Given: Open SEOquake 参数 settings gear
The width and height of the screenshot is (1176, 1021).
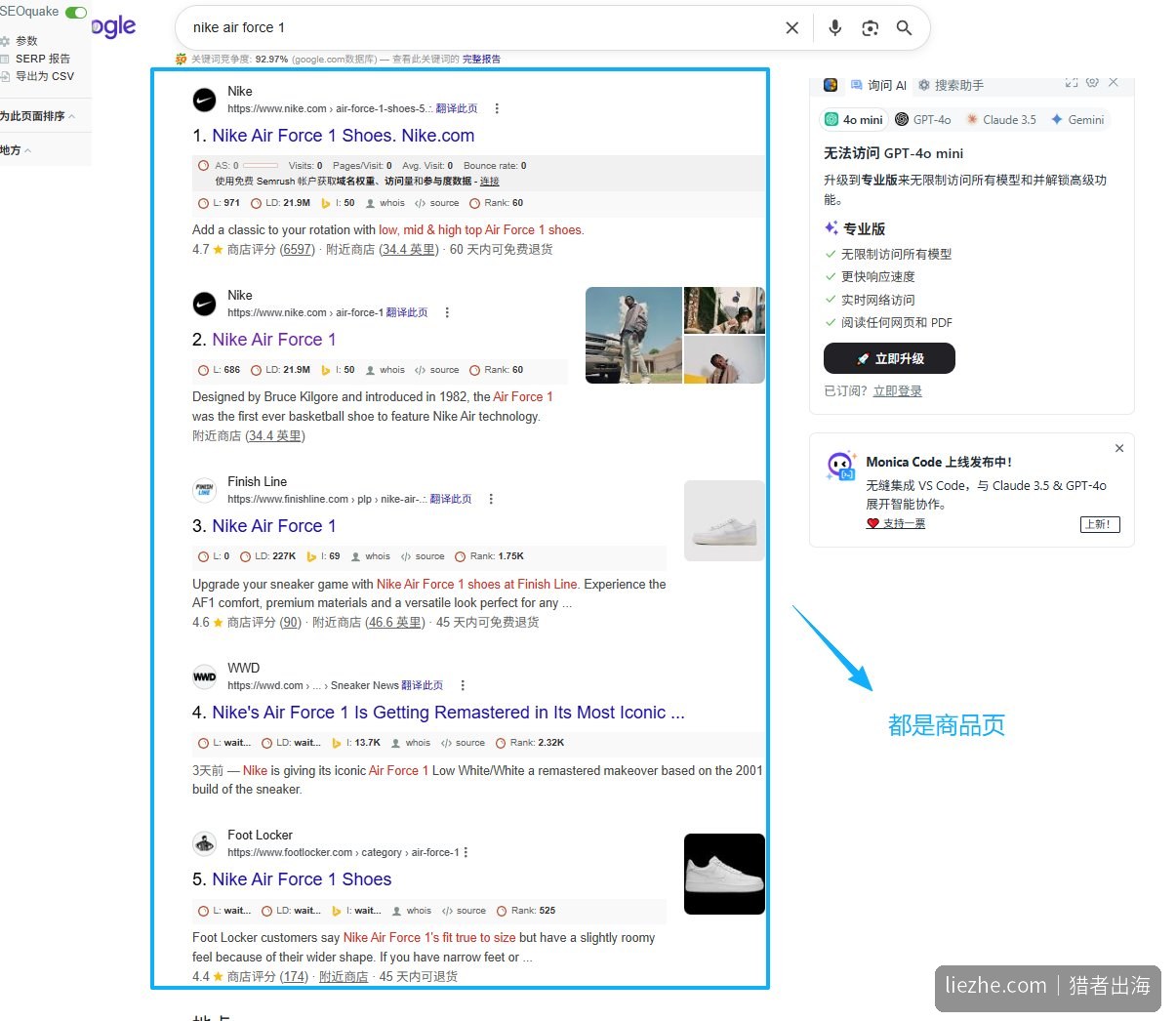Looking at the screenshot, I should pos(5,41).
